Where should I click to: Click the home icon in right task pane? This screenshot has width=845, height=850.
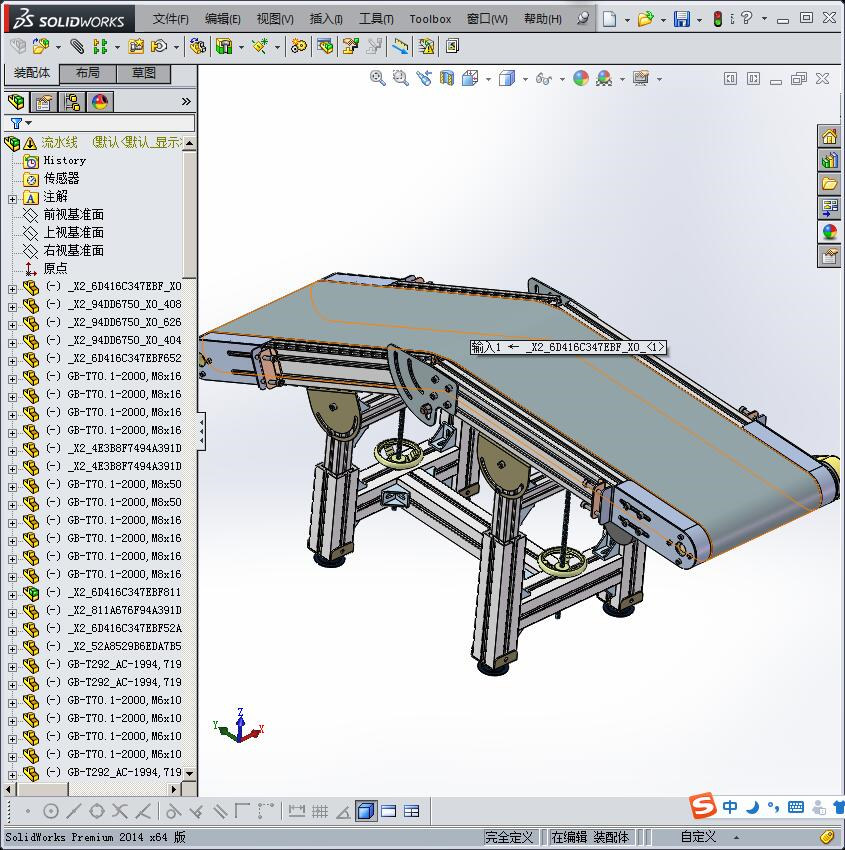click(x=829, y=136)
